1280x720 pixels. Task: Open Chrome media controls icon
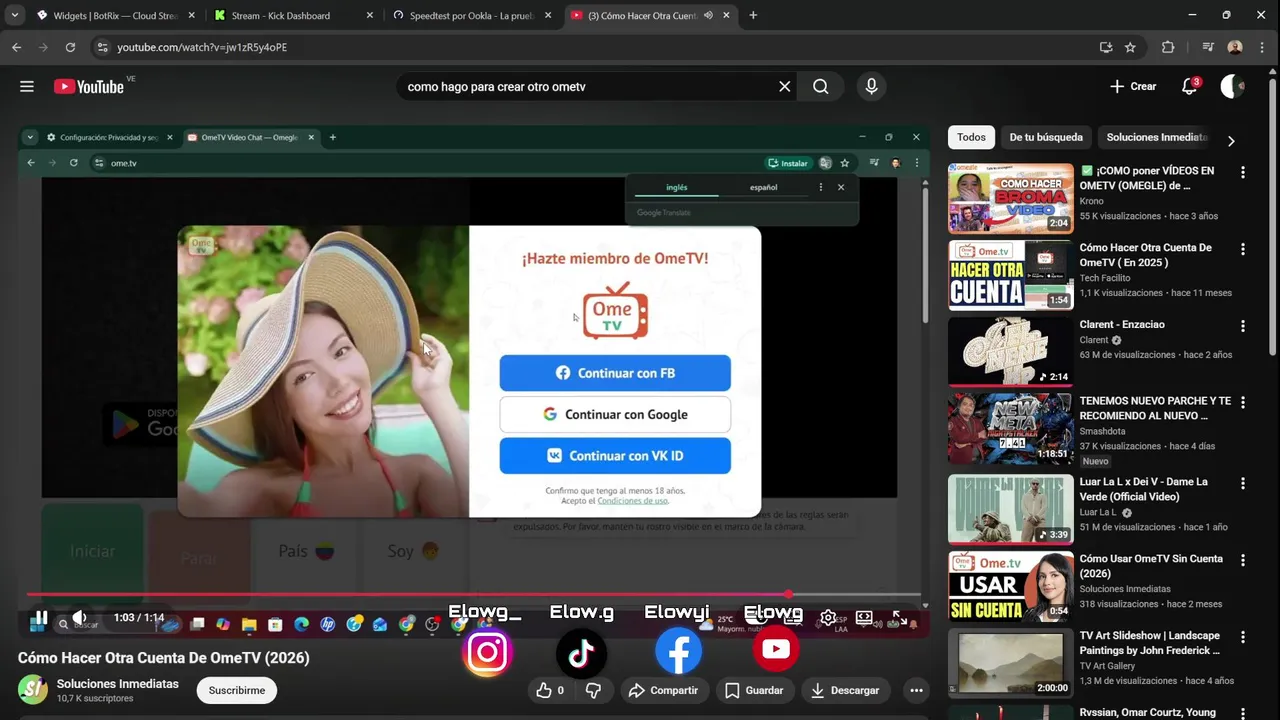[1208, 47]
